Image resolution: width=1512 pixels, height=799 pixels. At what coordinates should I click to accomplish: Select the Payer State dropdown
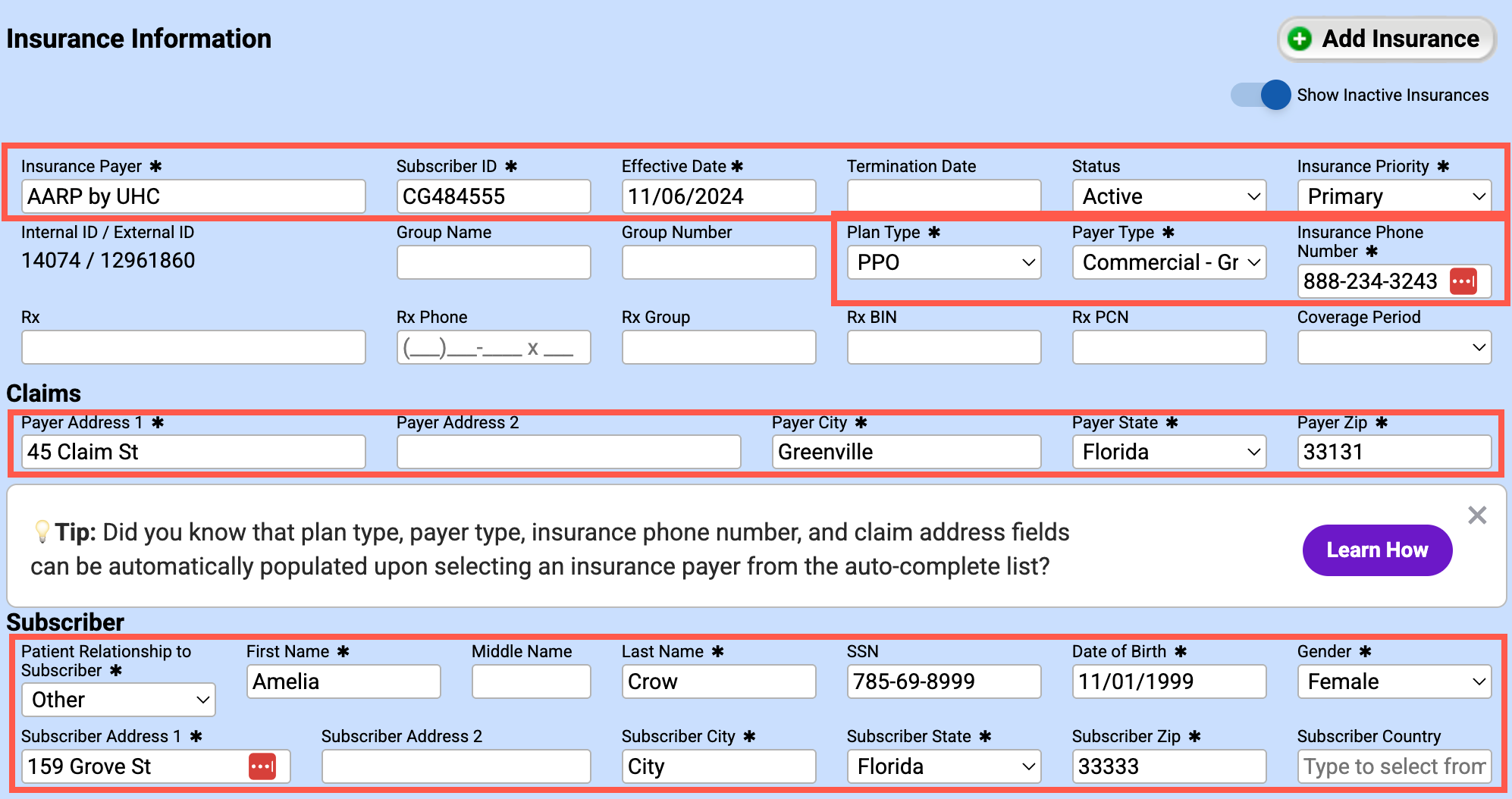[x=1169, y=452]
